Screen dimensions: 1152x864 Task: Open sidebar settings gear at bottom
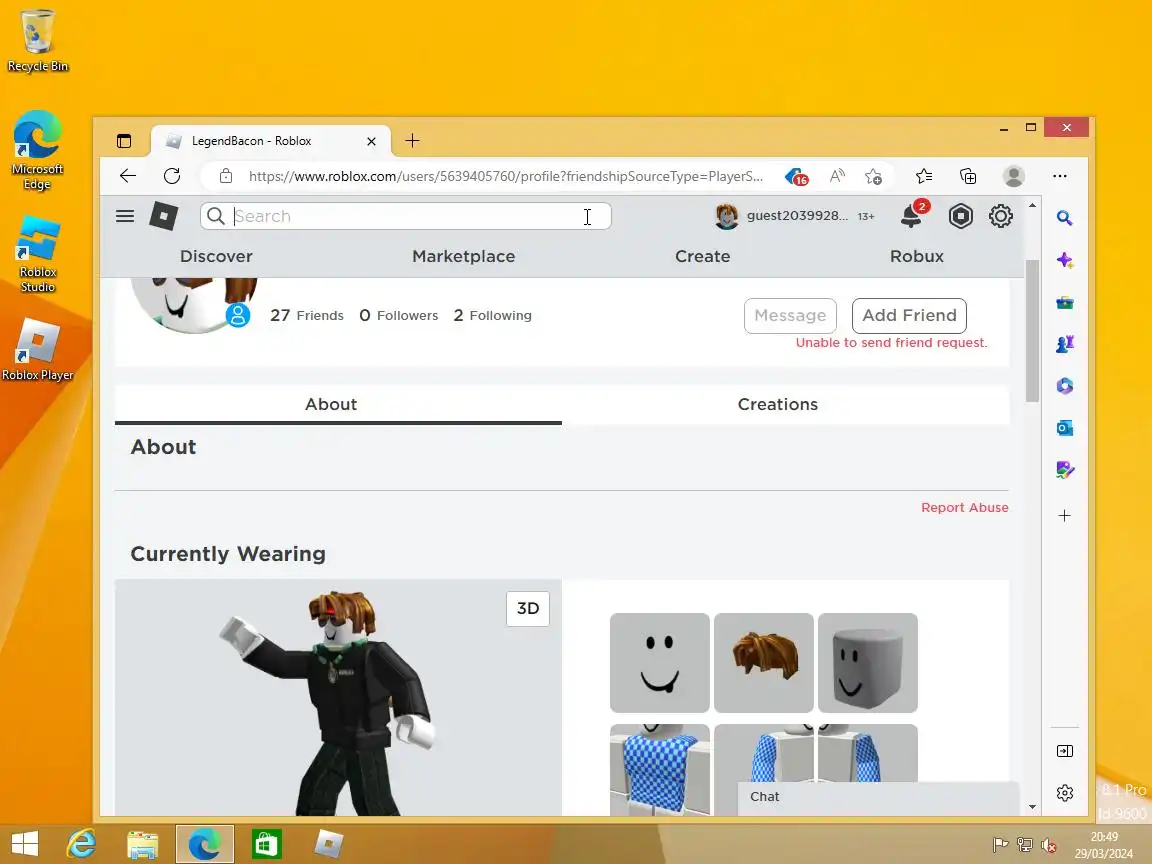(x=1065, y=793)
